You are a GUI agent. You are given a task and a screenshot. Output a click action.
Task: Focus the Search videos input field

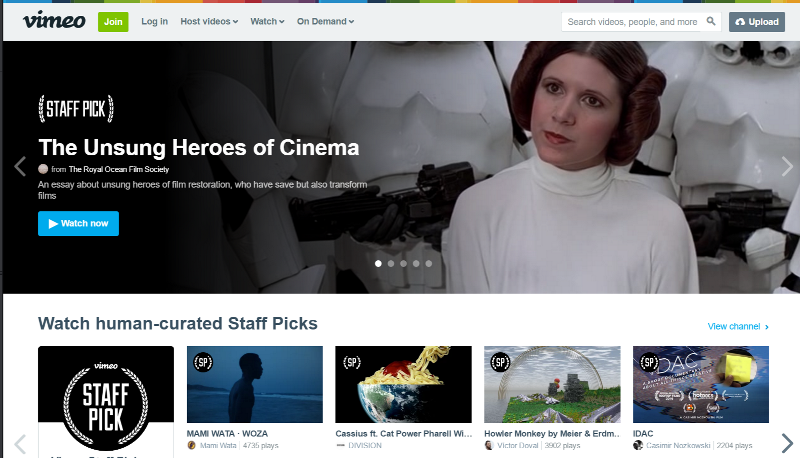(633, 22)
